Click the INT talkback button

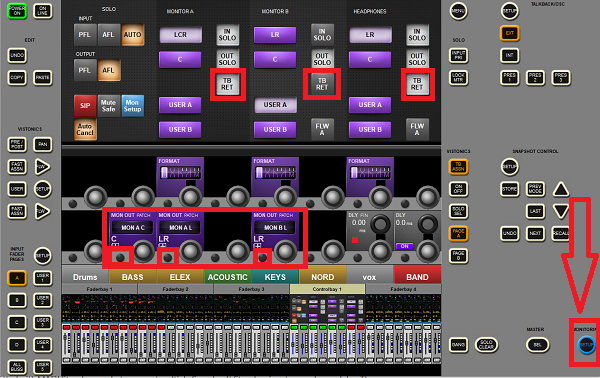coord(509,55)
